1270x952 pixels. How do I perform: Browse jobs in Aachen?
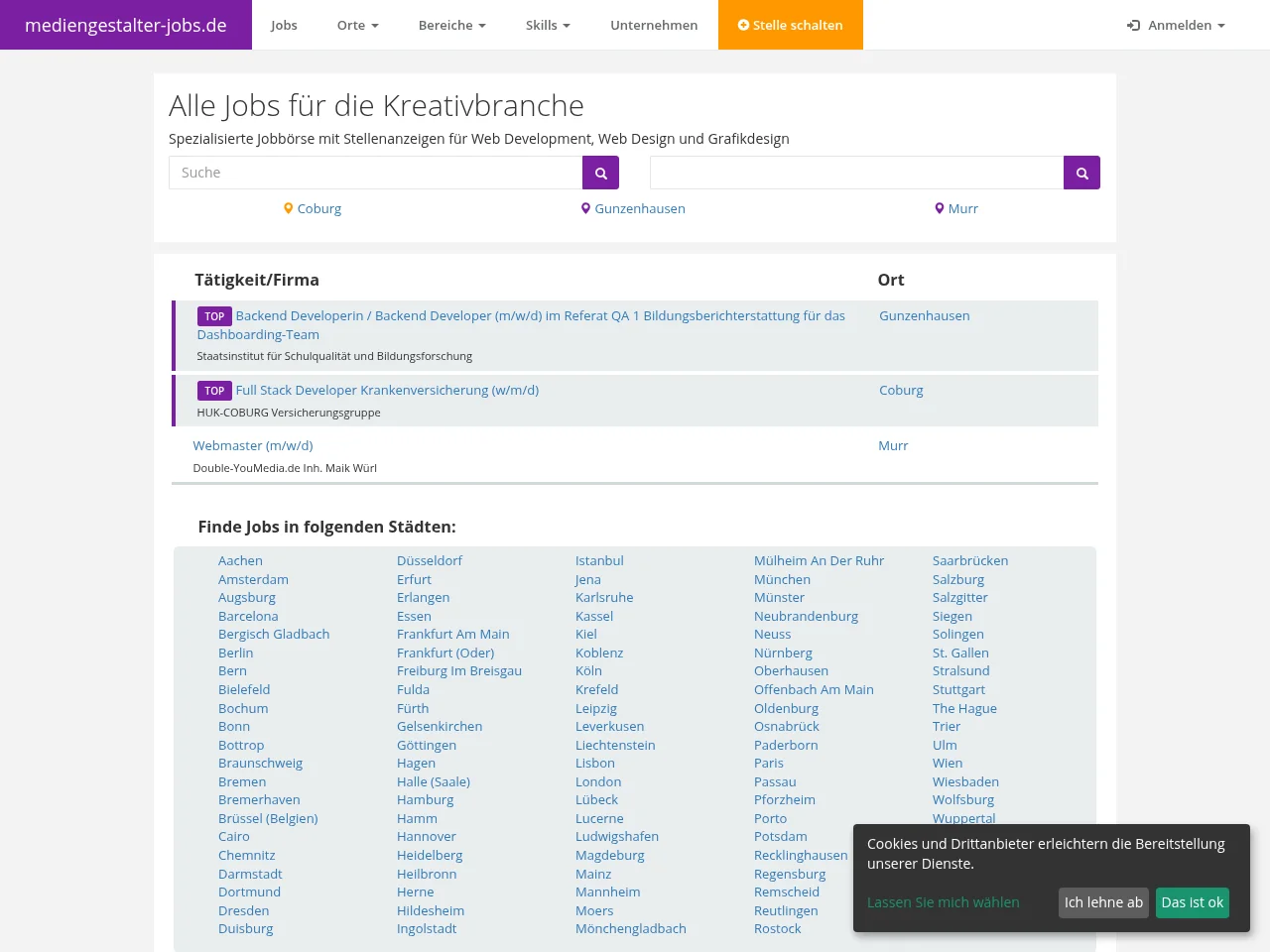240,561
